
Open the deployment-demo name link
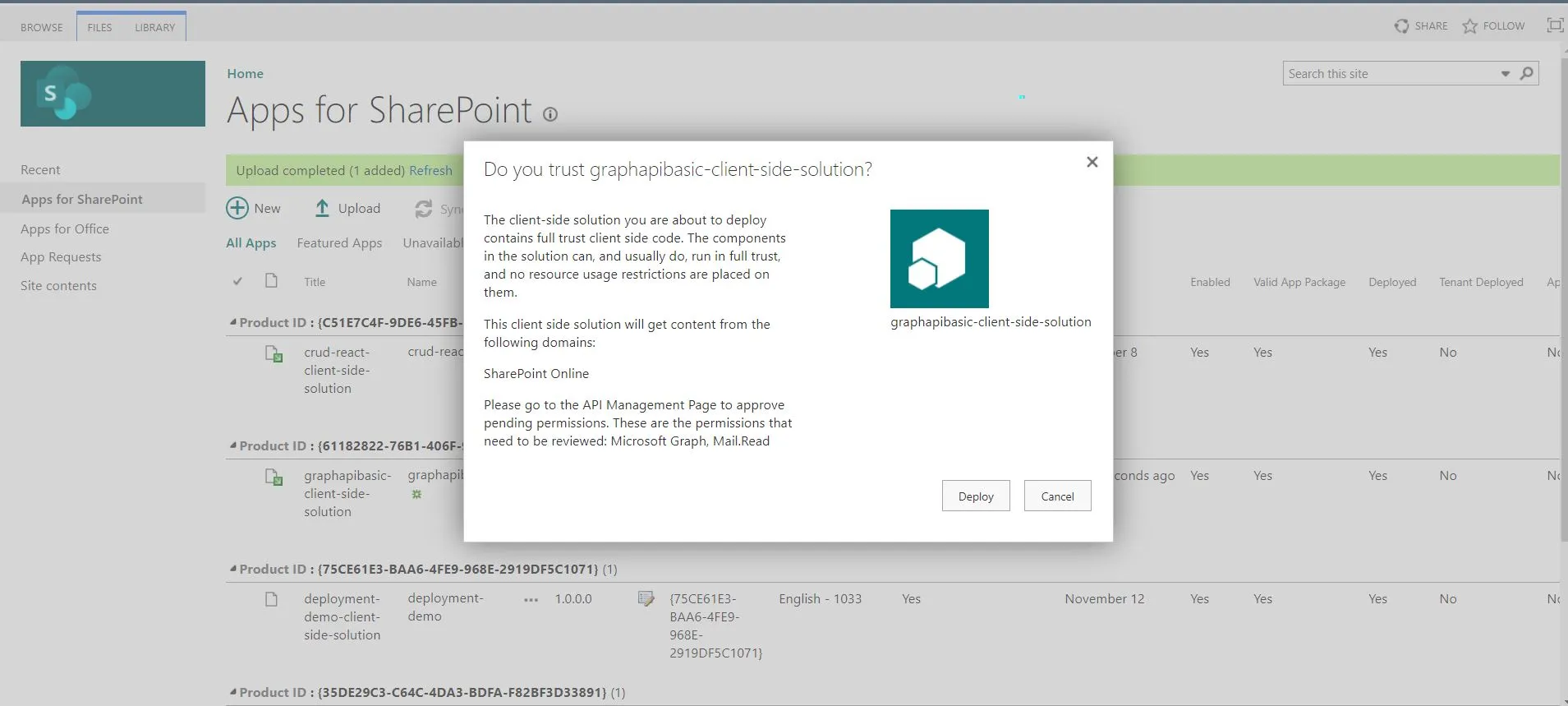point(446,607)
